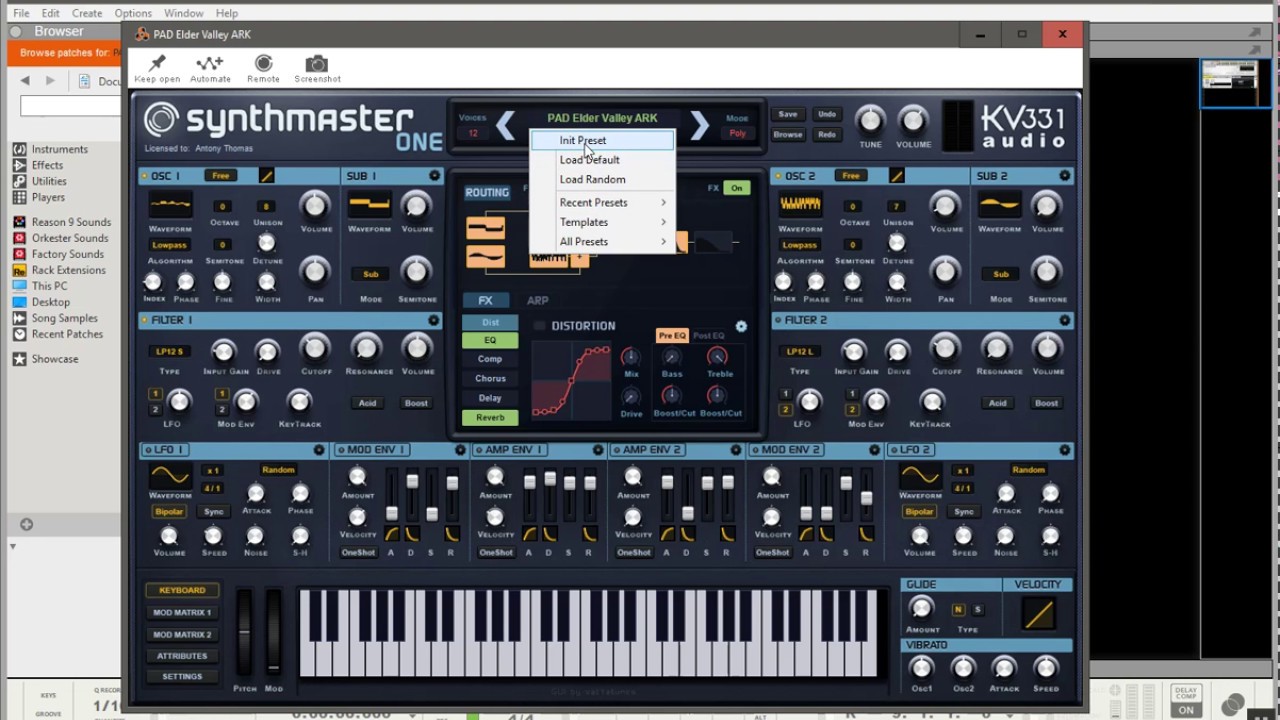Click the Browser search field
The image size is (1280, 720).
click(70, 105)
